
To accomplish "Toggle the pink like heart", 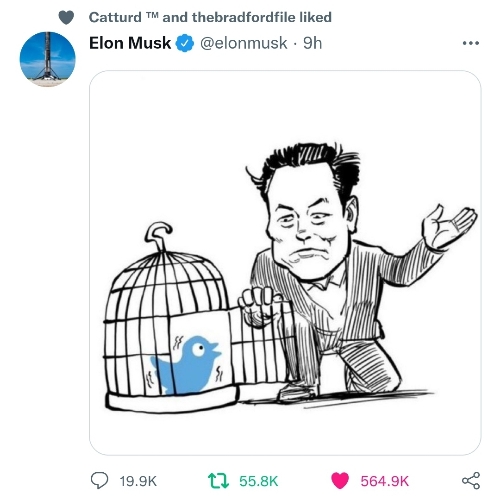I will 340,481.
